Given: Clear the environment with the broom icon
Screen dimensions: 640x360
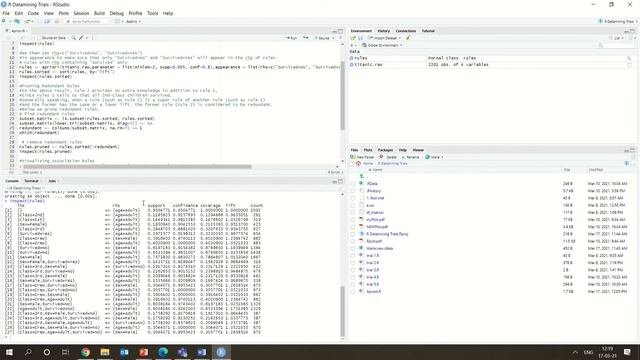Looking at the screenshot, I should [408, 38].
